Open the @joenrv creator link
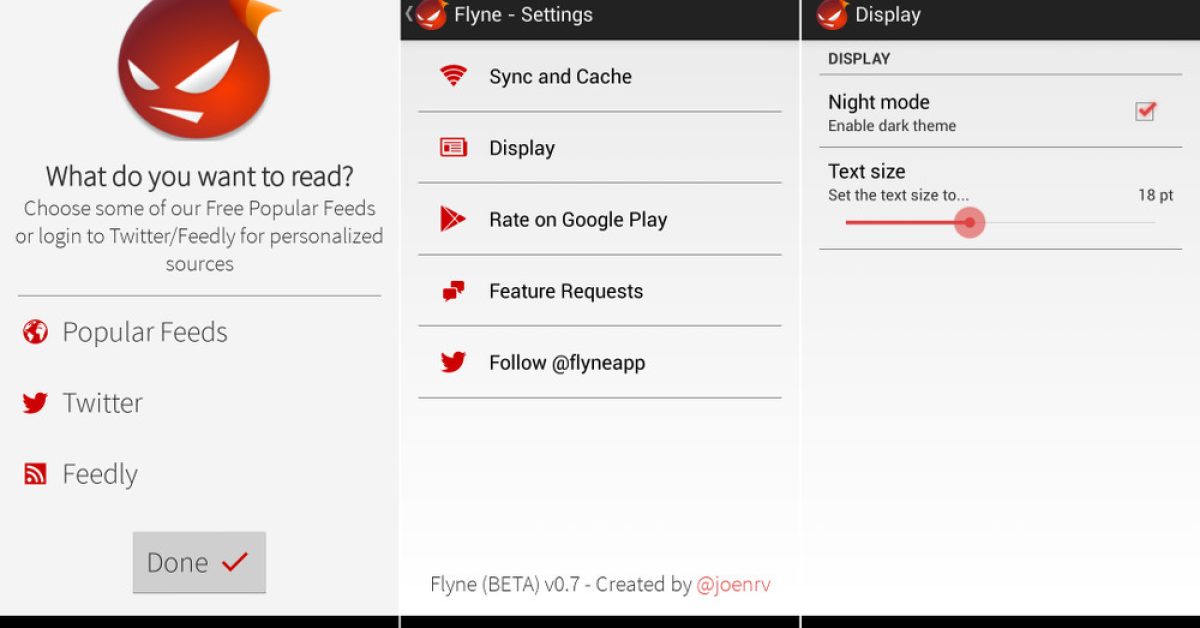 pos(733,584)
